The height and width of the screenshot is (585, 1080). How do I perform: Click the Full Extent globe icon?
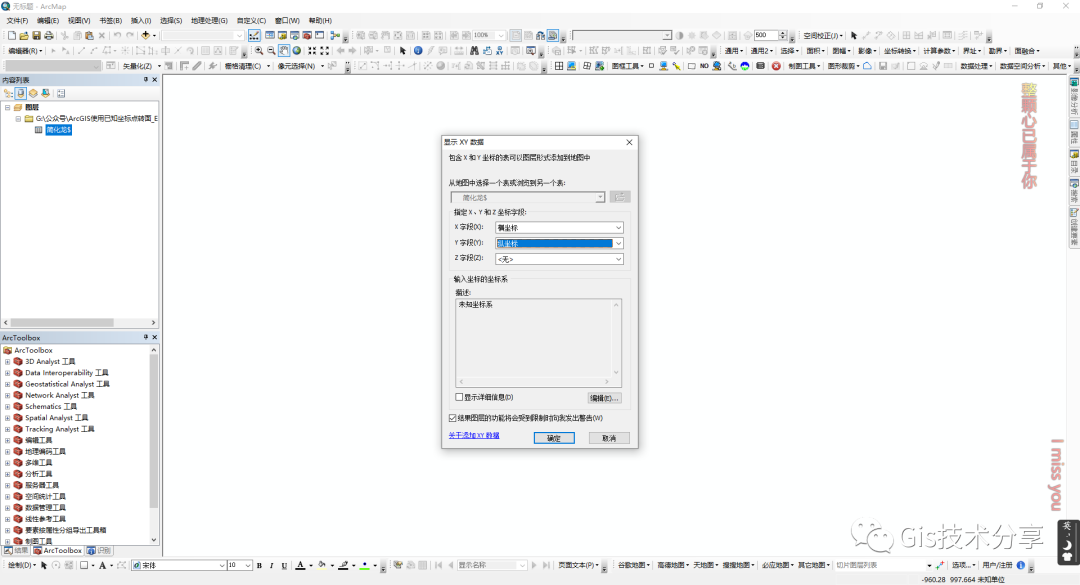click(x=297, y=50)
